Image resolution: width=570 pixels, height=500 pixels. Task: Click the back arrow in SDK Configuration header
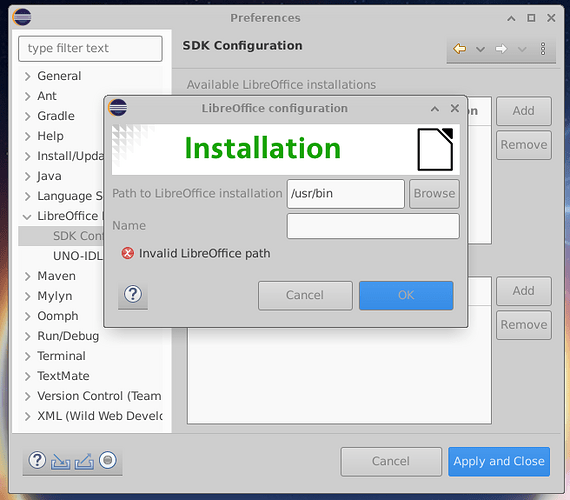[459, 48]
